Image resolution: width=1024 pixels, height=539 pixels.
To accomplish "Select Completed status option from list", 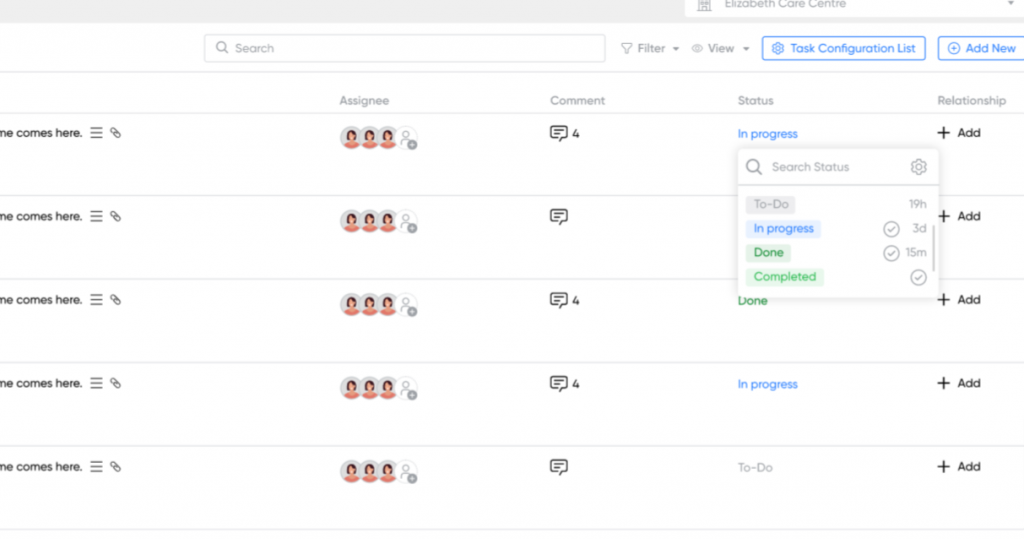I will pos(785,277).
